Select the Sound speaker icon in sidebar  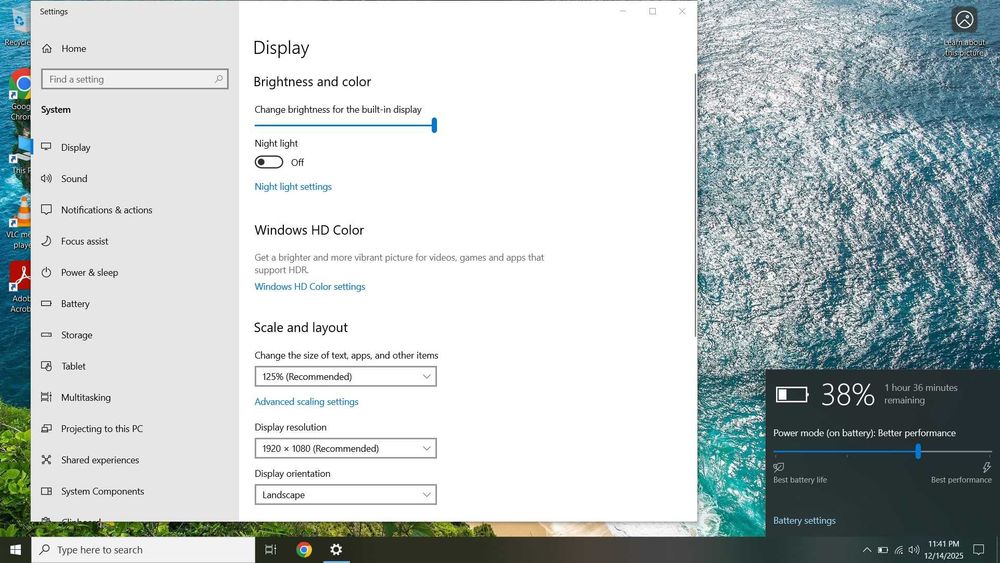[47, 179]
